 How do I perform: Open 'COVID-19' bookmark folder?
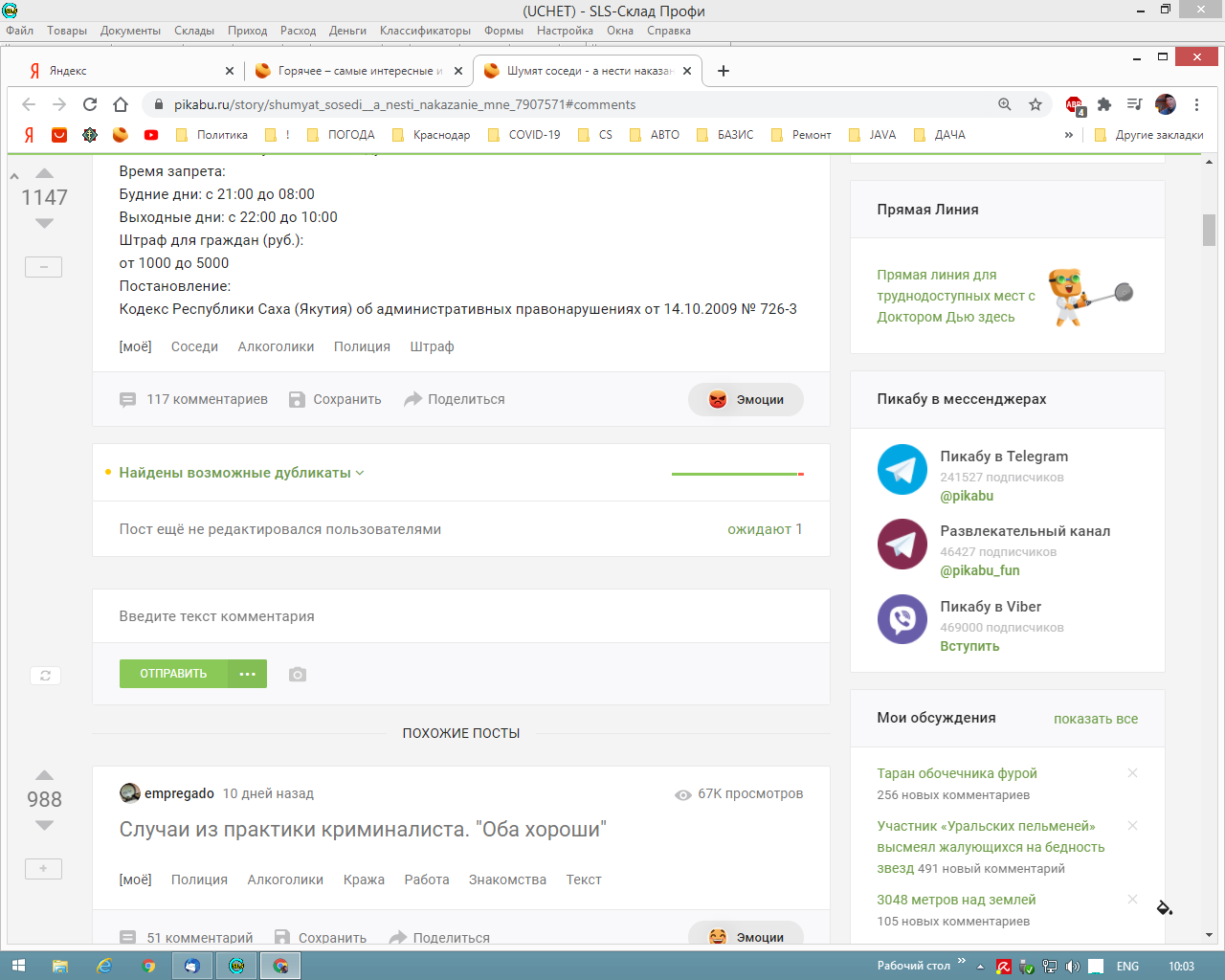523,135
